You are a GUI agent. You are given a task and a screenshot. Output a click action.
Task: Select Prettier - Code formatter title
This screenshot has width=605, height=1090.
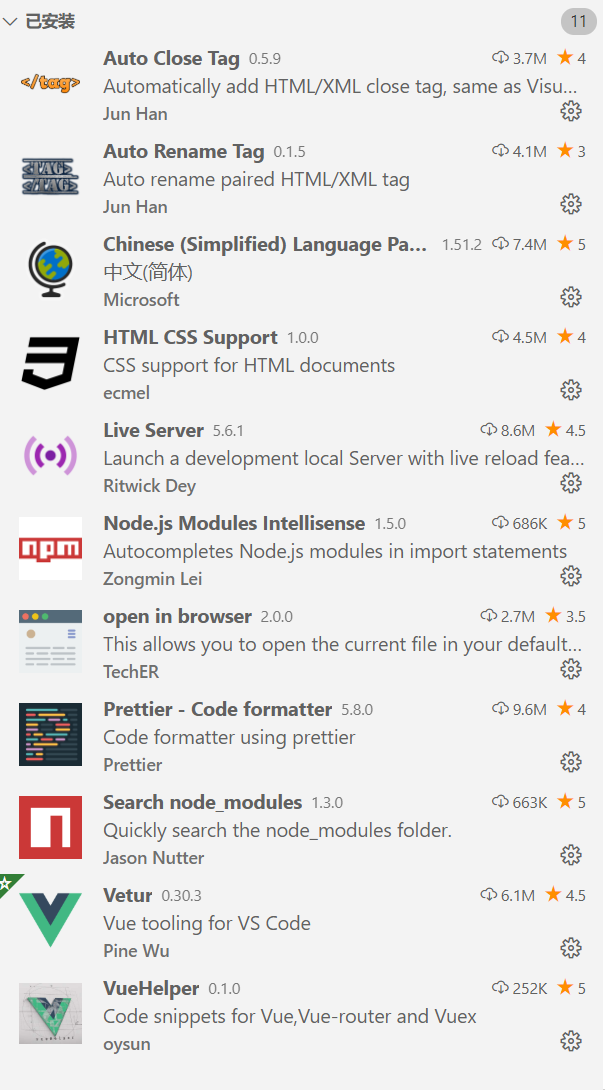coord(218,710)
